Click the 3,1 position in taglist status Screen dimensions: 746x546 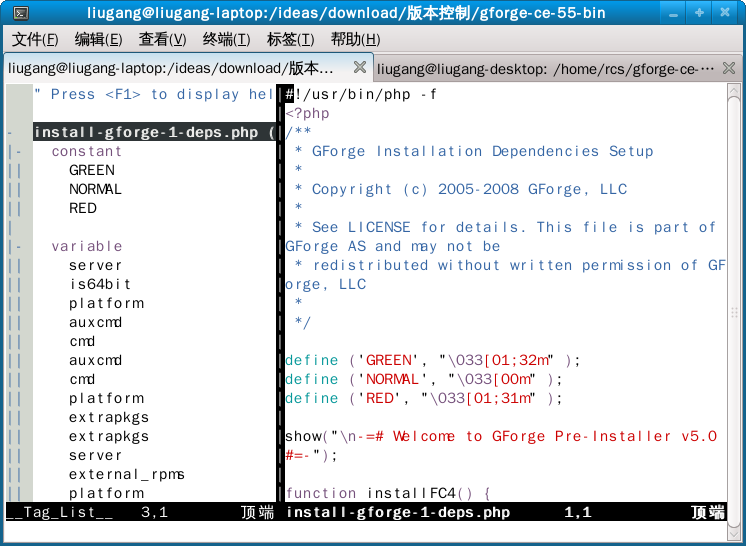[x=154, y=512]
